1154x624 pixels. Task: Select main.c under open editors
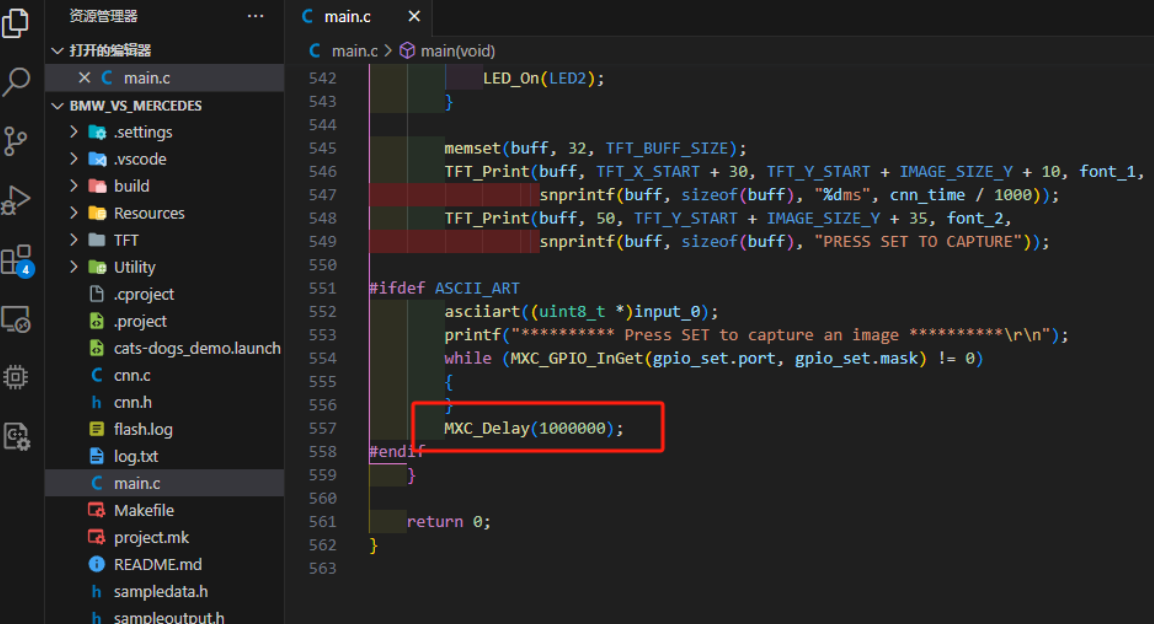tap(164, 77)
